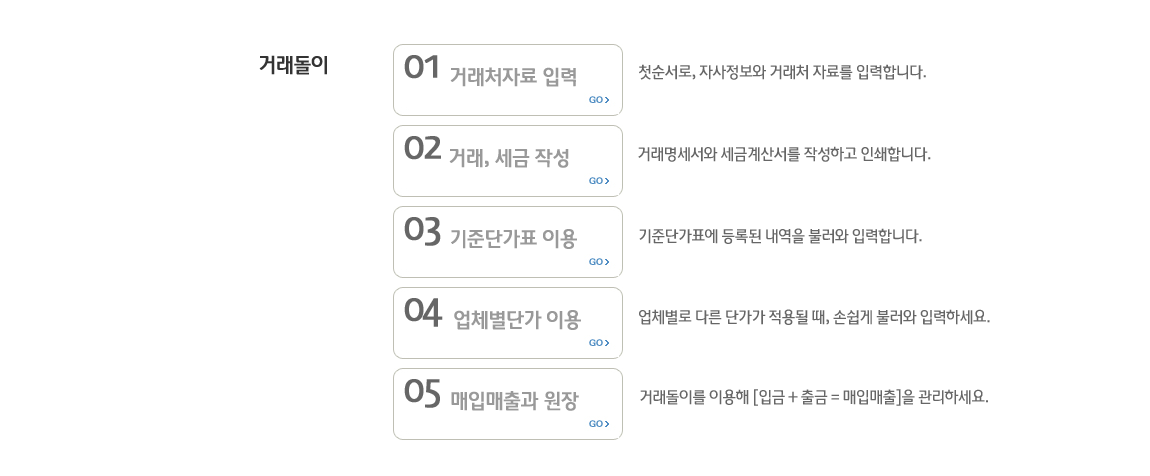Click the large 05 step number
The height and width of the screenshot is (476, 1150).
tap(422, 391)
